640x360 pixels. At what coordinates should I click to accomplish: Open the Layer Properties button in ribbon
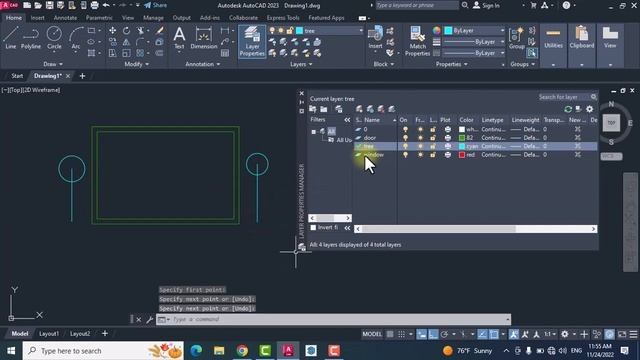(252, 41)
